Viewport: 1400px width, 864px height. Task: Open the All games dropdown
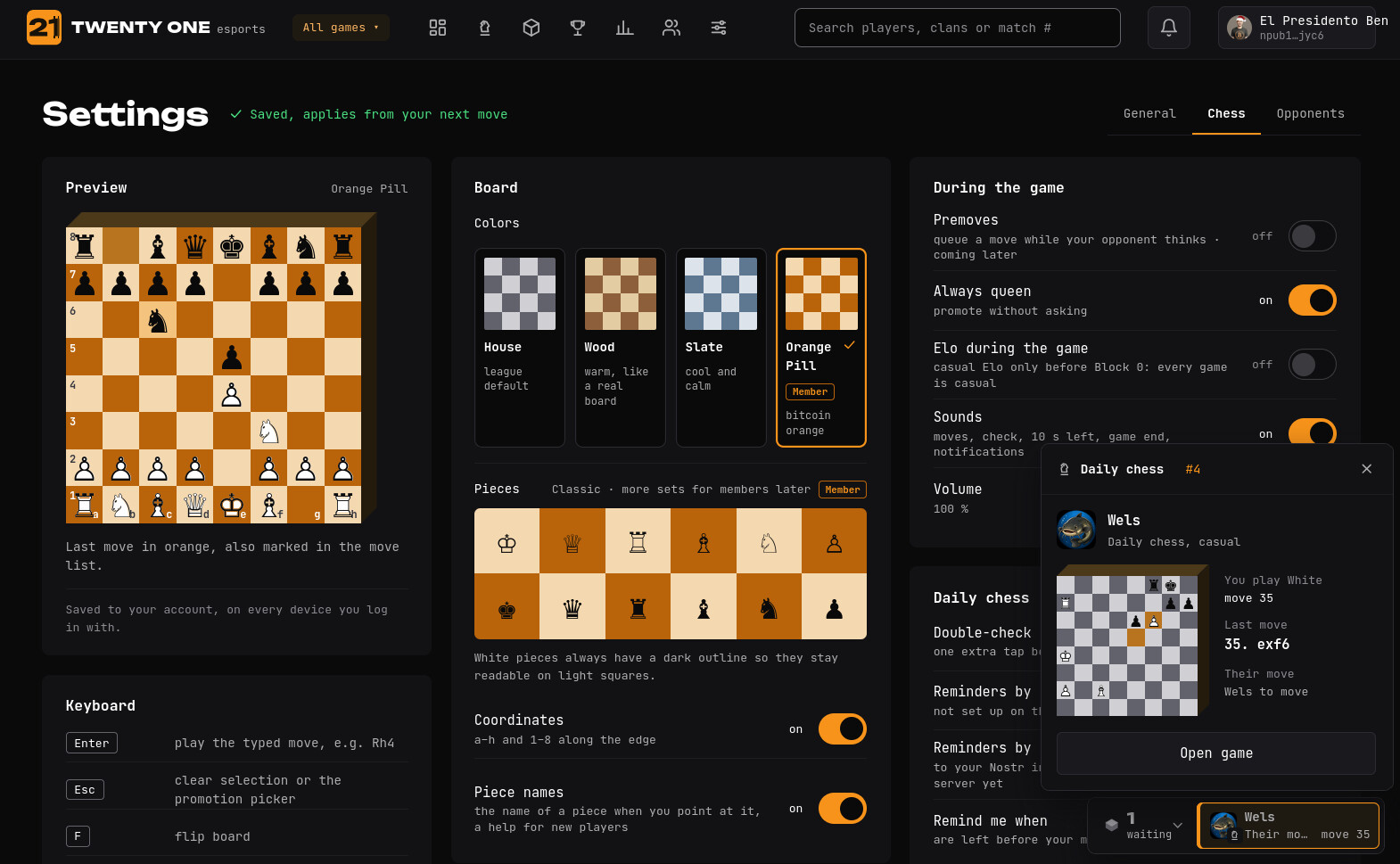[x=341, y=28]
